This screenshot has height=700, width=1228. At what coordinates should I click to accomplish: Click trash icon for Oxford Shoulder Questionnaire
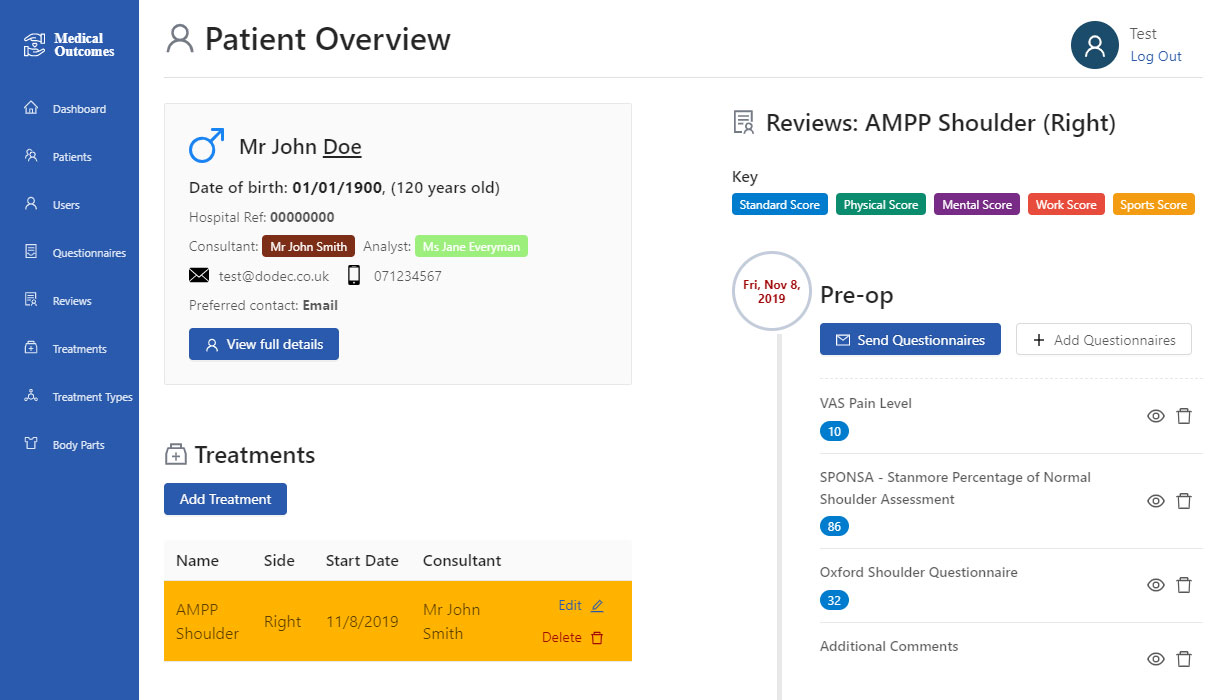(1184, 585)
